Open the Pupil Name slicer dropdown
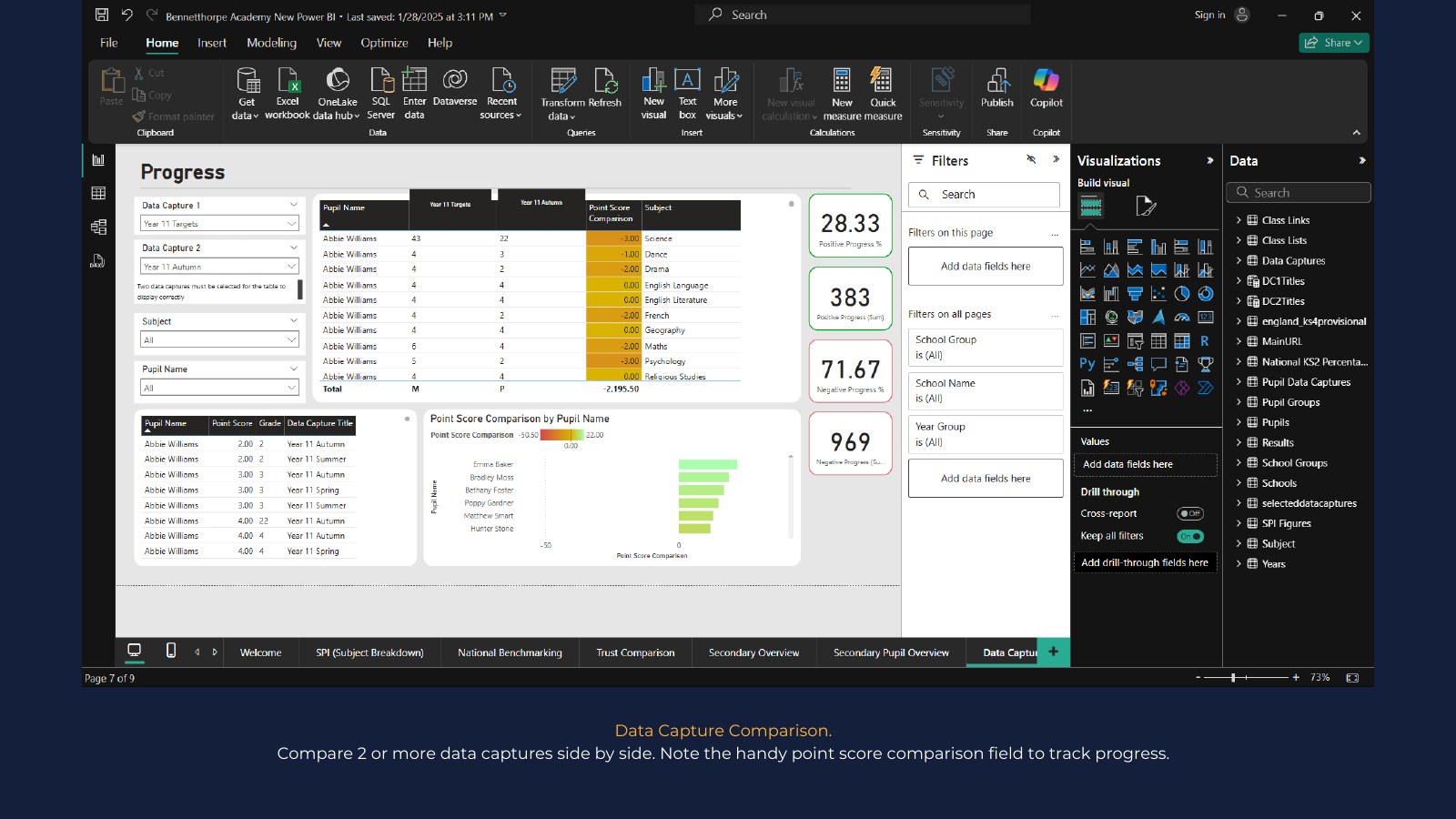 219,388
